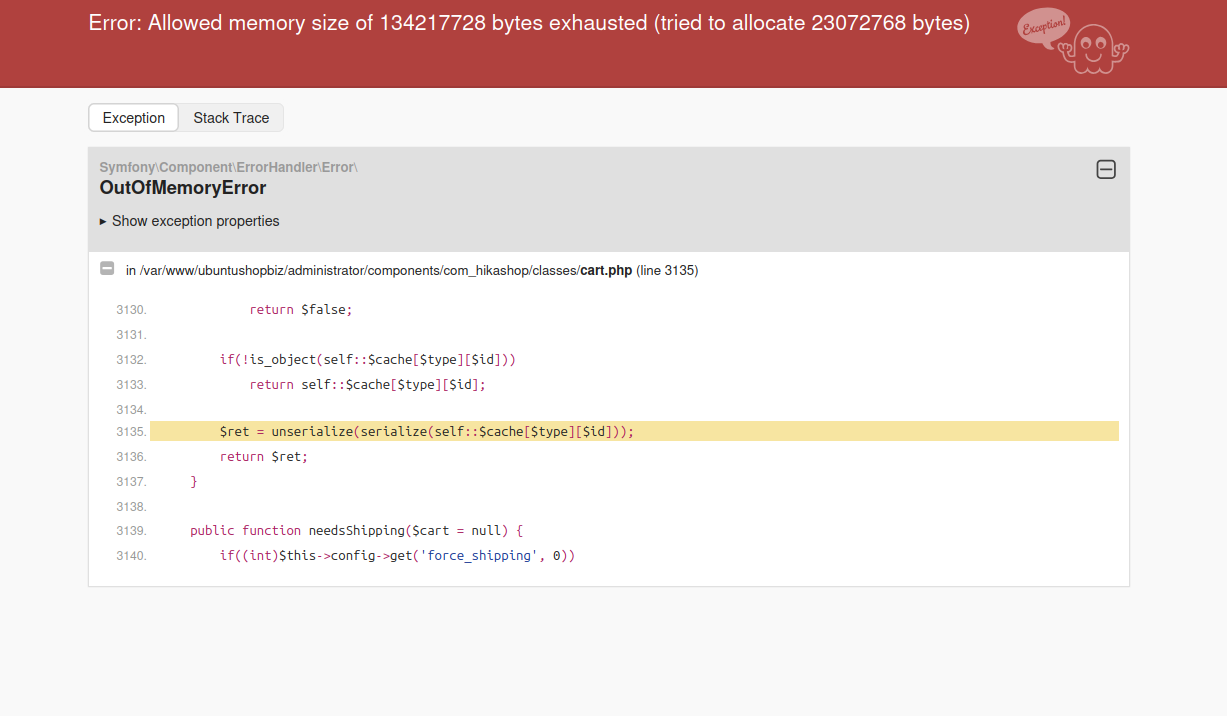Click the is_object condition line

coord(367,359)
